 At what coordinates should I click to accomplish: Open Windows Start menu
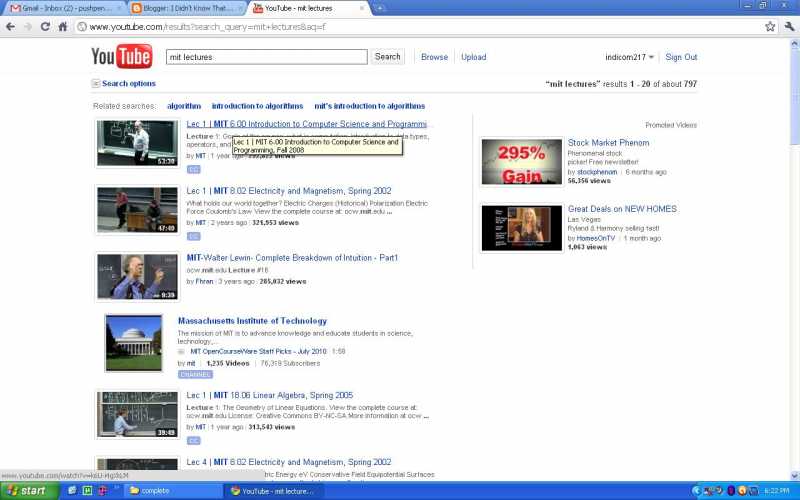[x=29, y=491]
